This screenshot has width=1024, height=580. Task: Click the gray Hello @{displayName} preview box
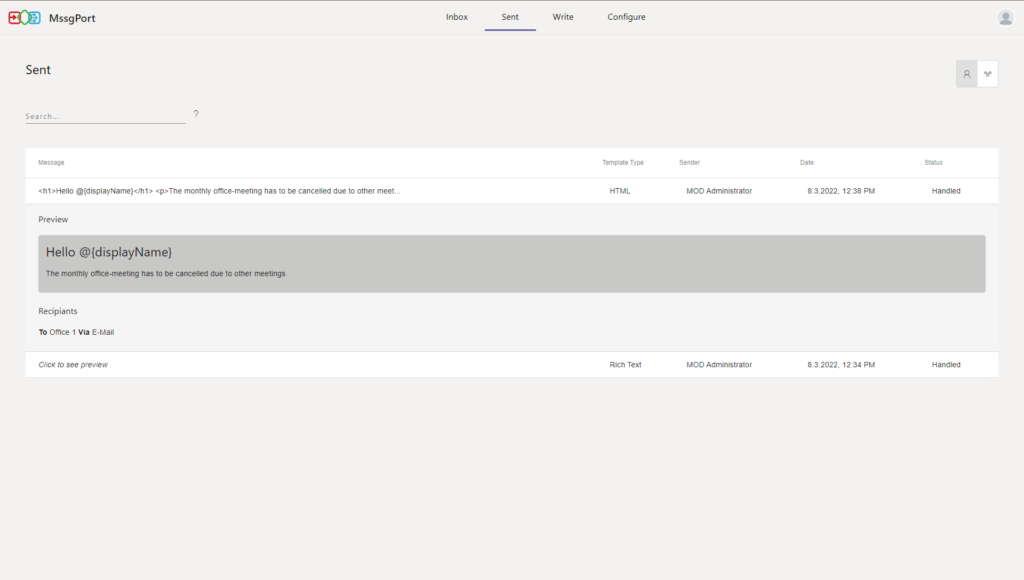tap(511, 264)
